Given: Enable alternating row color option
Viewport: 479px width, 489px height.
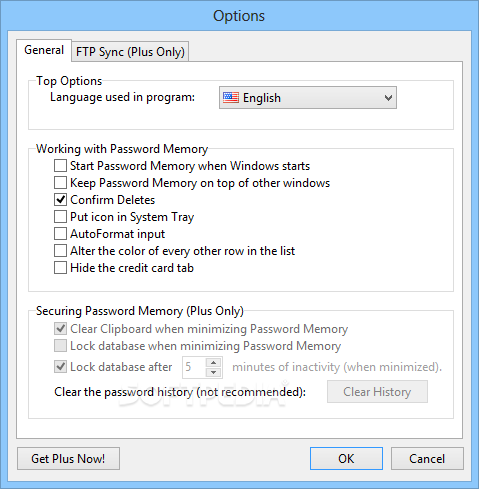Looking at the screenshot, I should [60, 251].
